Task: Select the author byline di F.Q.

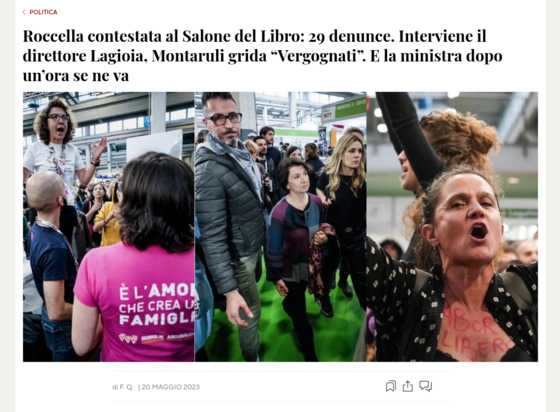Action: point(122,387)
